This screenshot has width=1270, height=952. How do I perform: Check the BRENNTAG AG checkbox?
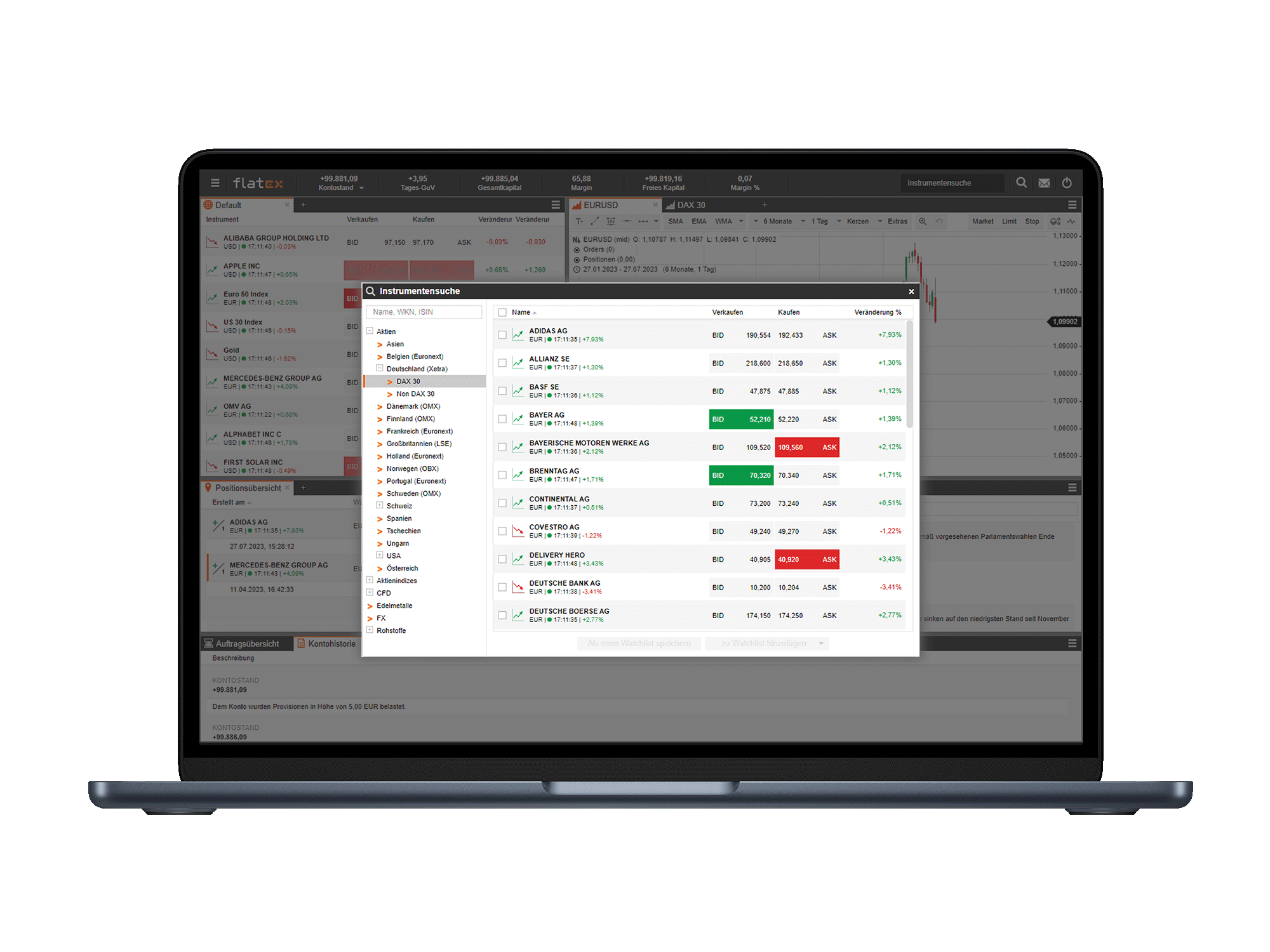coord(502,475)
